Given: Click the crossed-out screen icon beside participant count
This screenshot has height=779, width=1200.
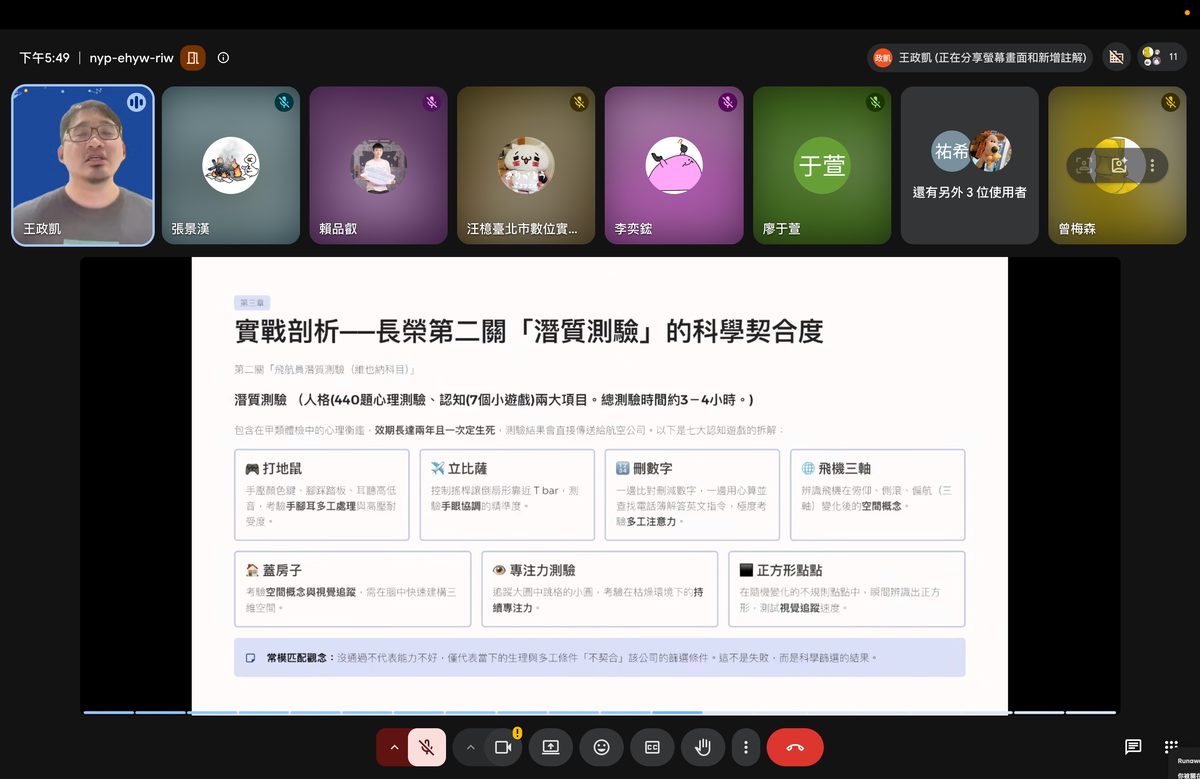Looking at the screenshot, I should (1116, 57).
